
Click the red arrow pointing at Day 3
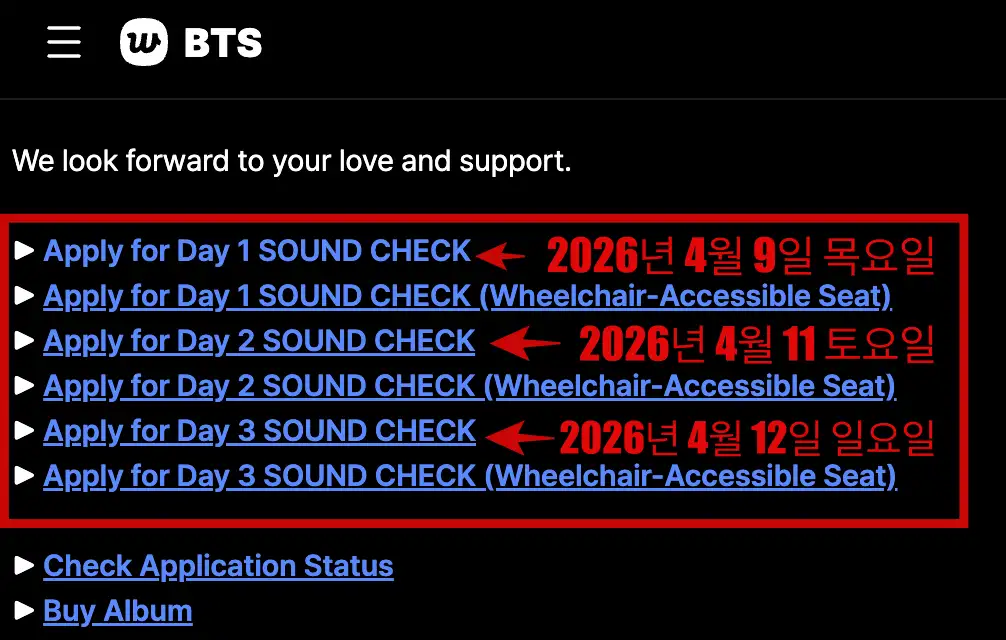516,436
